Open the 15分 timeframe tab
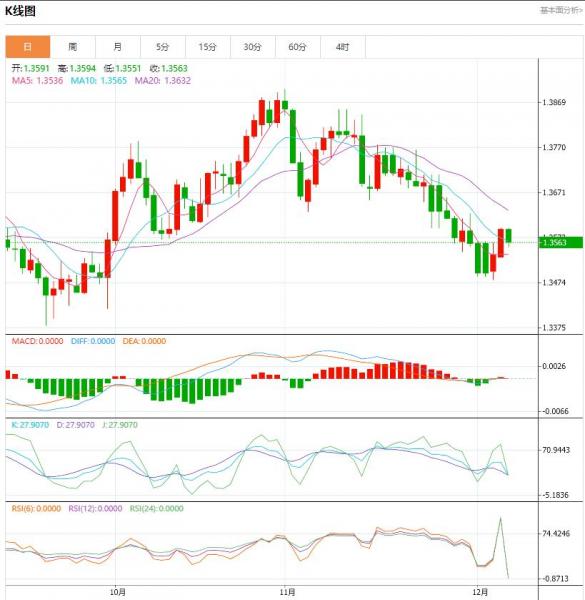Image resolution: width=585 pixels, height=600 pixels. [208, 47]
